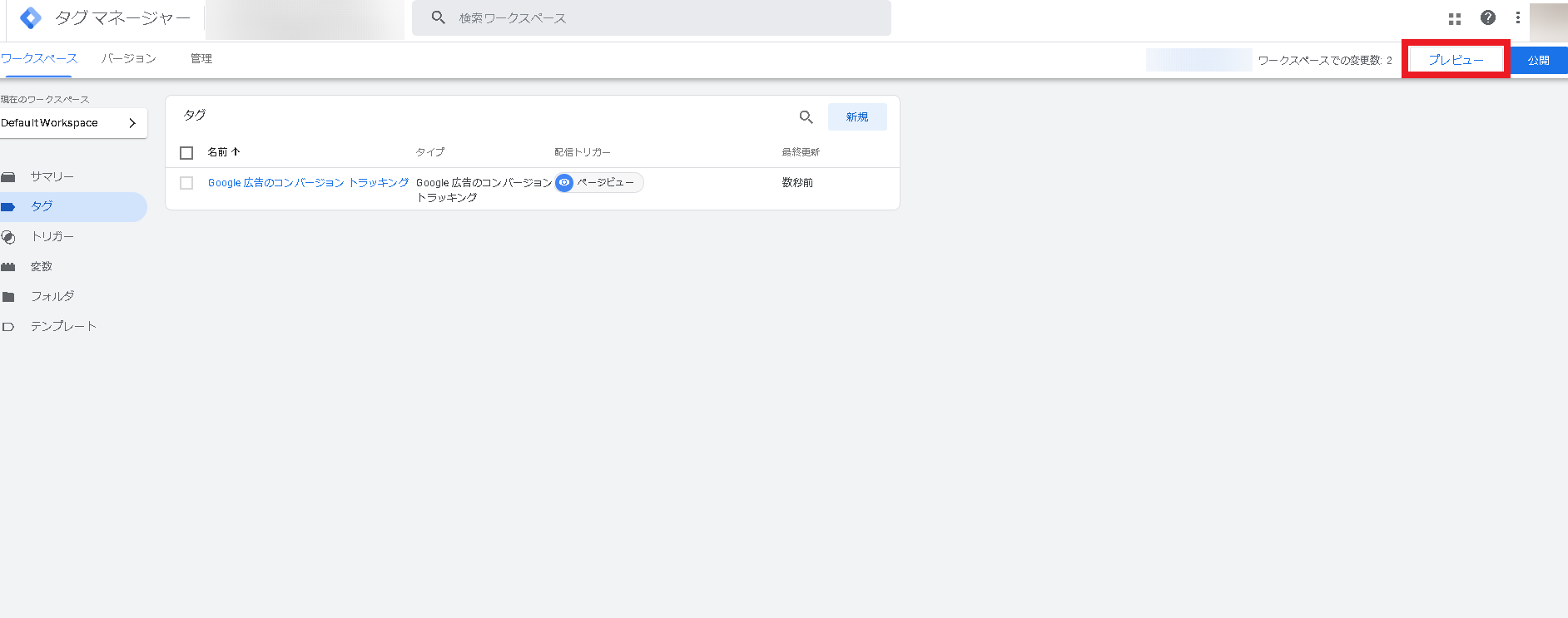Image resolution: width=1568 pixels, height=618 pixels.
Task: Open サマリー in sidebar
Action: tap(52, 176)
